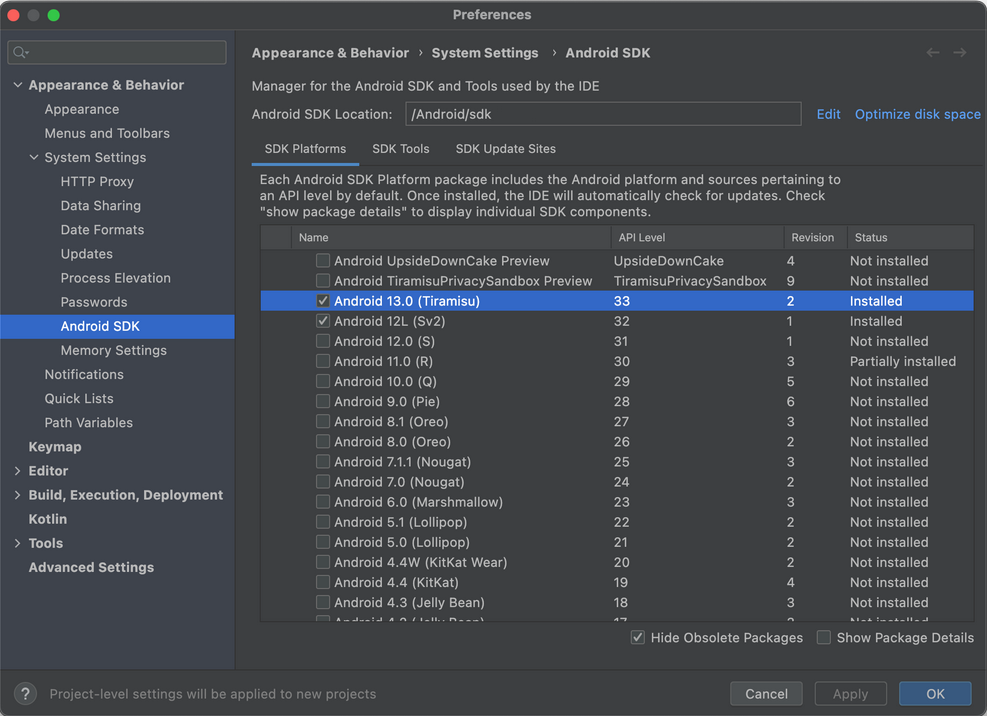Uncheck Android 13.0 (Tiramisu) checkbox
This screenshot has width=987, height=716.
click(323, 301)
